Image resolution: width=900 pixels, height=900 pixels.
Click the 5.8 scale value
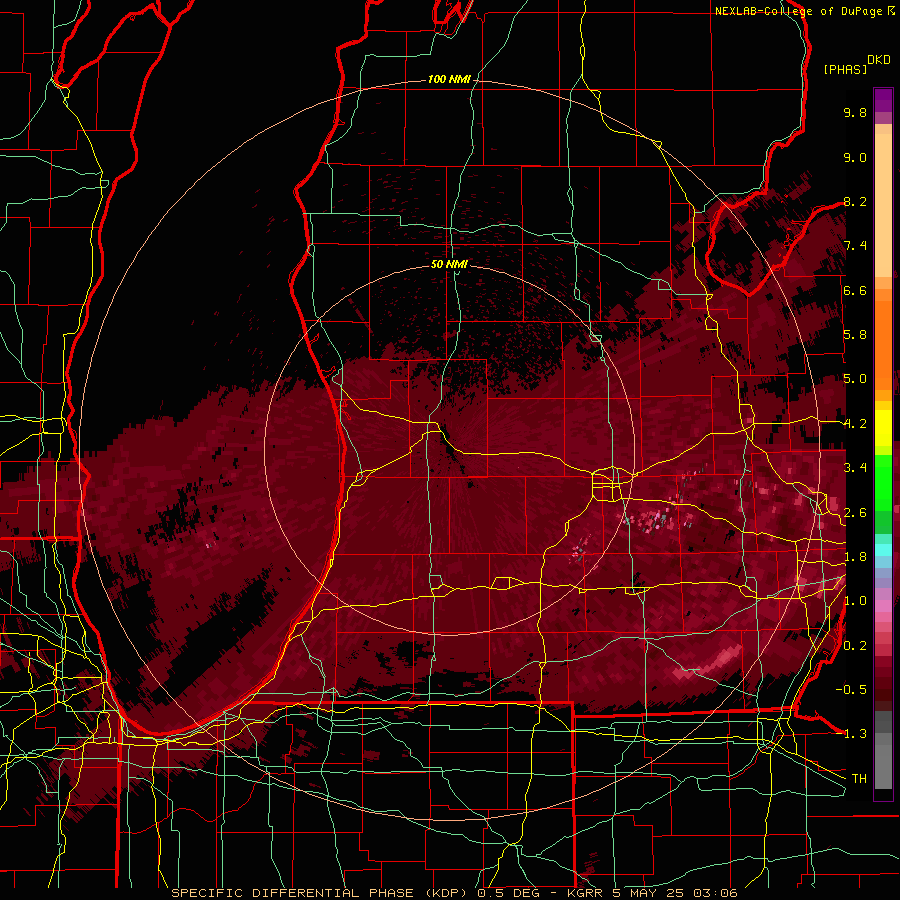pyautogui.click(x=855, y=335)
